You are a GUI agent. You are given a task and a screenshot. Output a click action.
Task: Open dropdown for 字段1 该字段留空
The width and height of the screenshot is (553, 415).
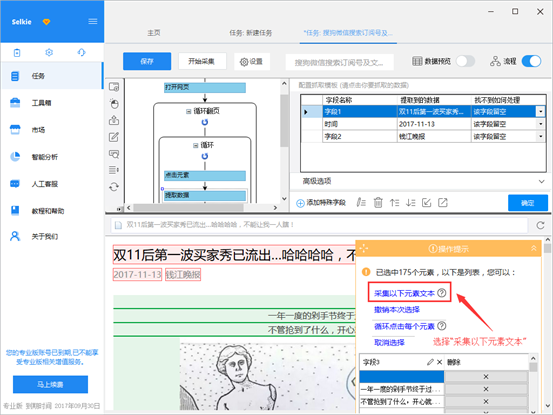[x=540, y=112]
